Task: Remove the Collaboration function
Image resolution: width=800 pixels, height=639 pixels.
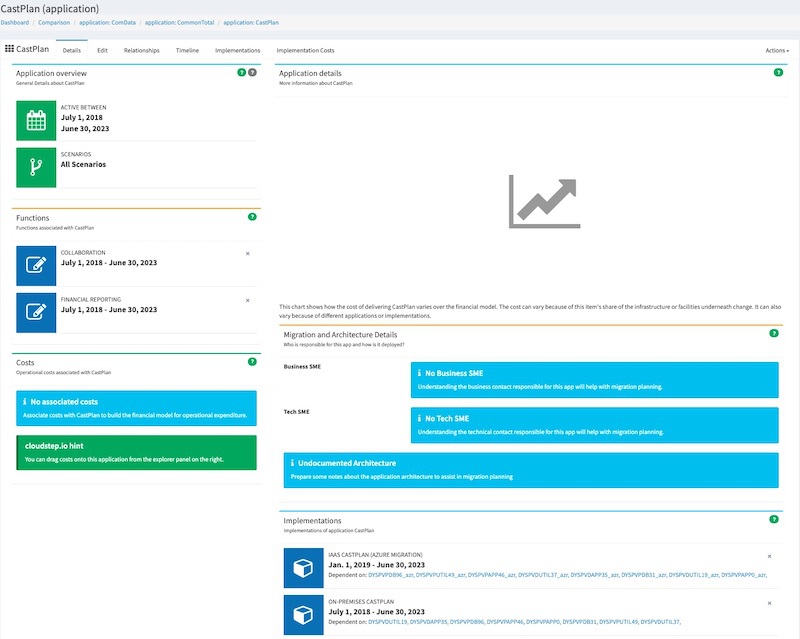Action: (248, 254)
